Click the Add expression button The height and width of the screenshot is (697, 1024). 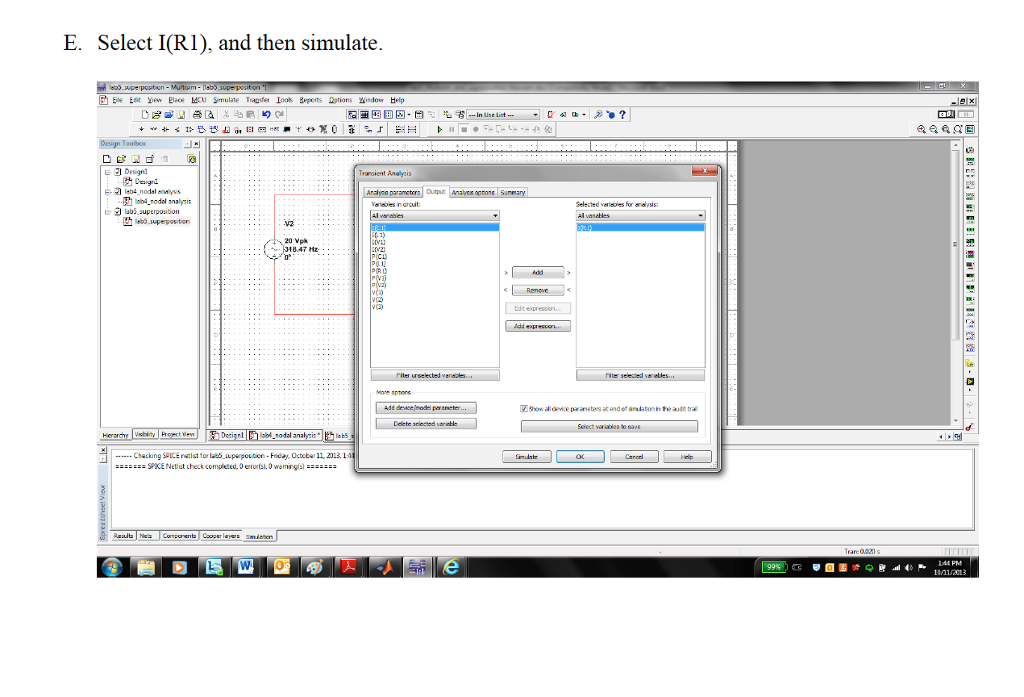[x=536, y=324]
